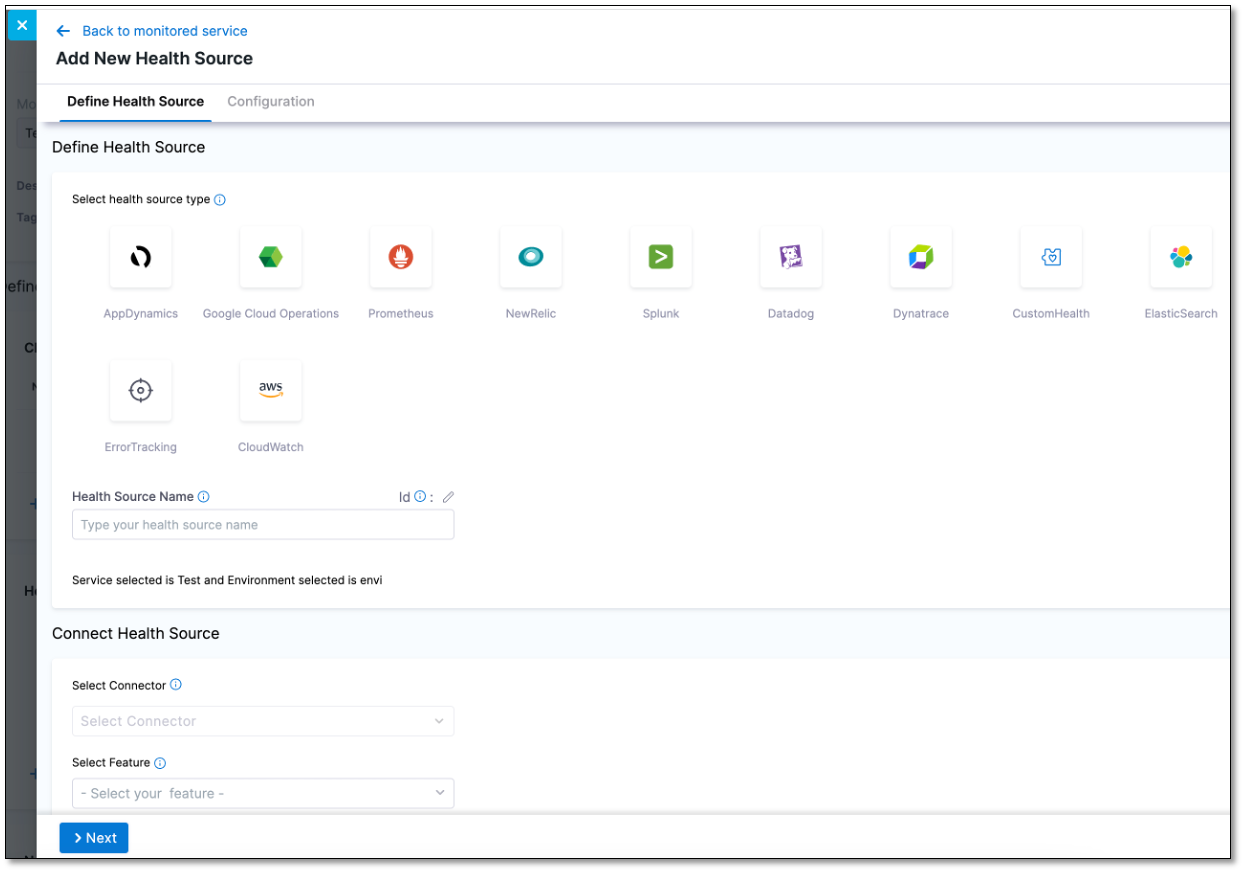This screenshot has width=1244, height=872.
Task: Select the AppDynamics health source icon
Action: pyautogui.click(x=140, y=257)
